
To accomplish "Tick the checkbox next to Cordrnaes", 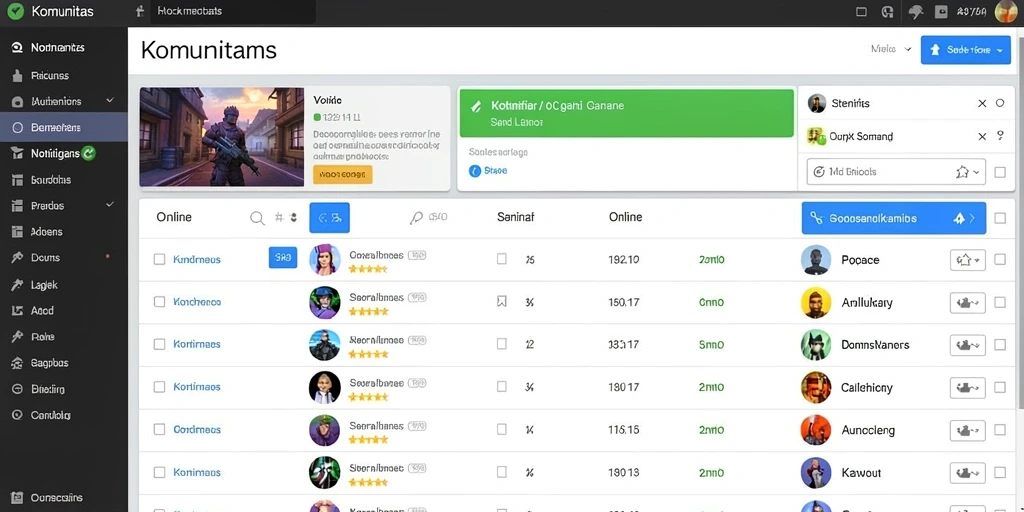I will coord(159,430).
